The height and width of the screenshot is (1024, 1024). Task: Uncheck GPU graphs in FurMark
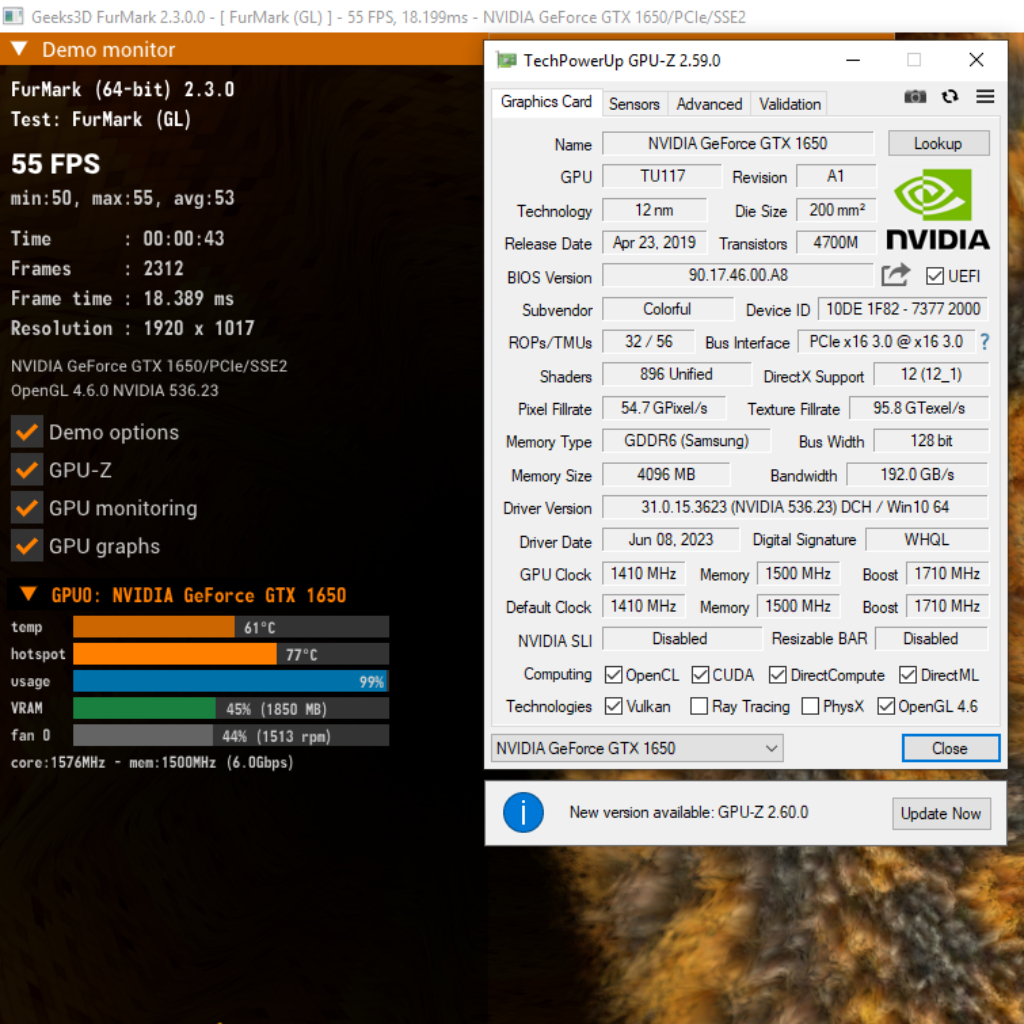point(27,546)
